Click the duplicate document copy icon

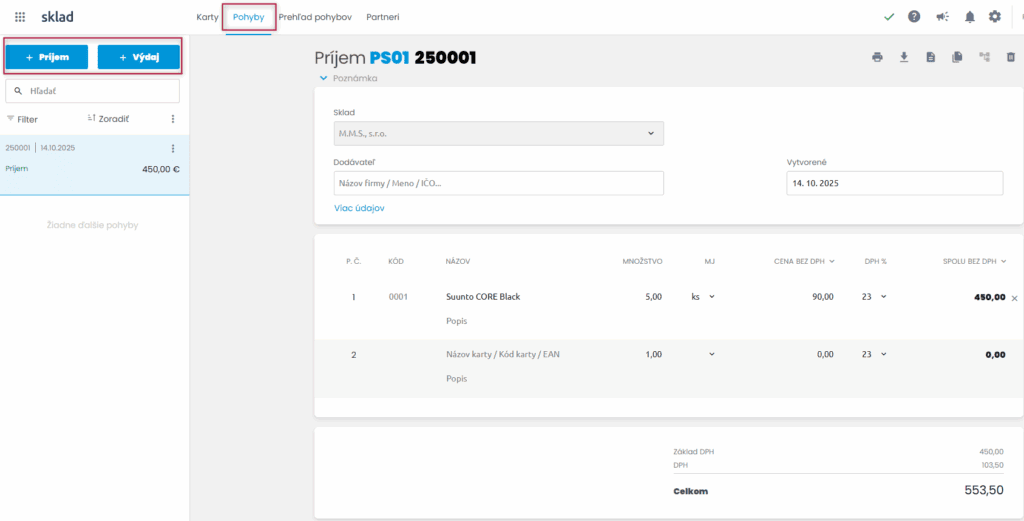(957, 58)
